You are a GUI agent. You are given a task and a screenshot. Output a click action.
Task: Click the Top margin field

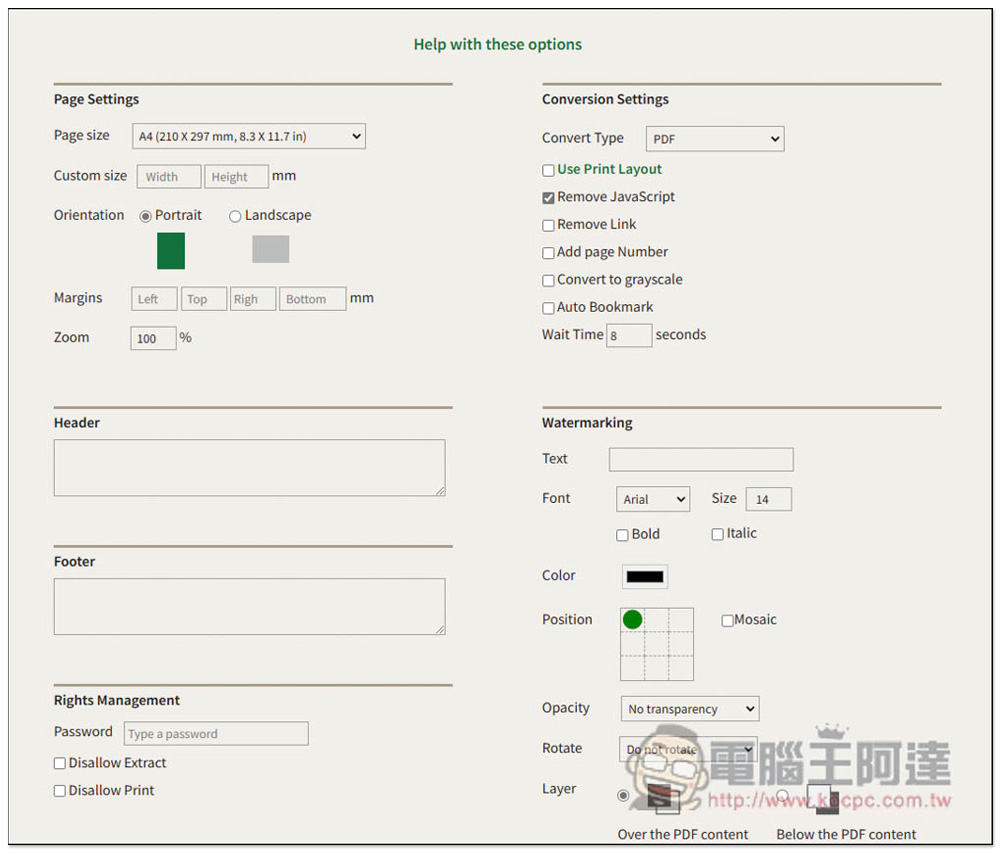pos(204,298)
